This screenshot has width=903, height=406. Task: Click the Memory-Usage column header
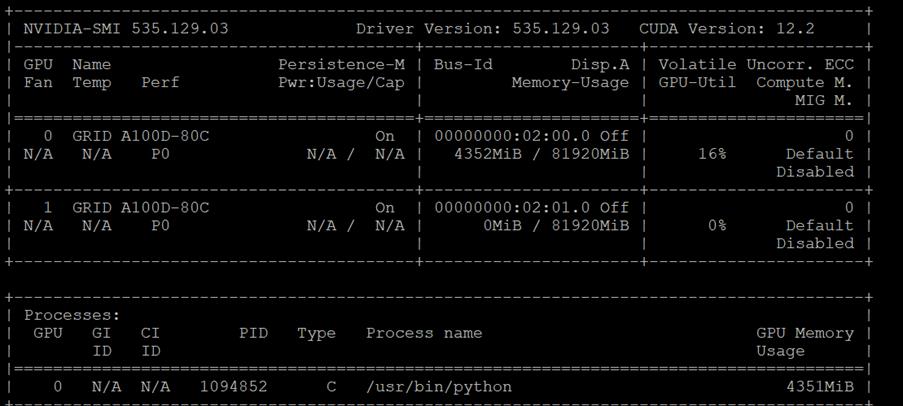pos(570,82)
